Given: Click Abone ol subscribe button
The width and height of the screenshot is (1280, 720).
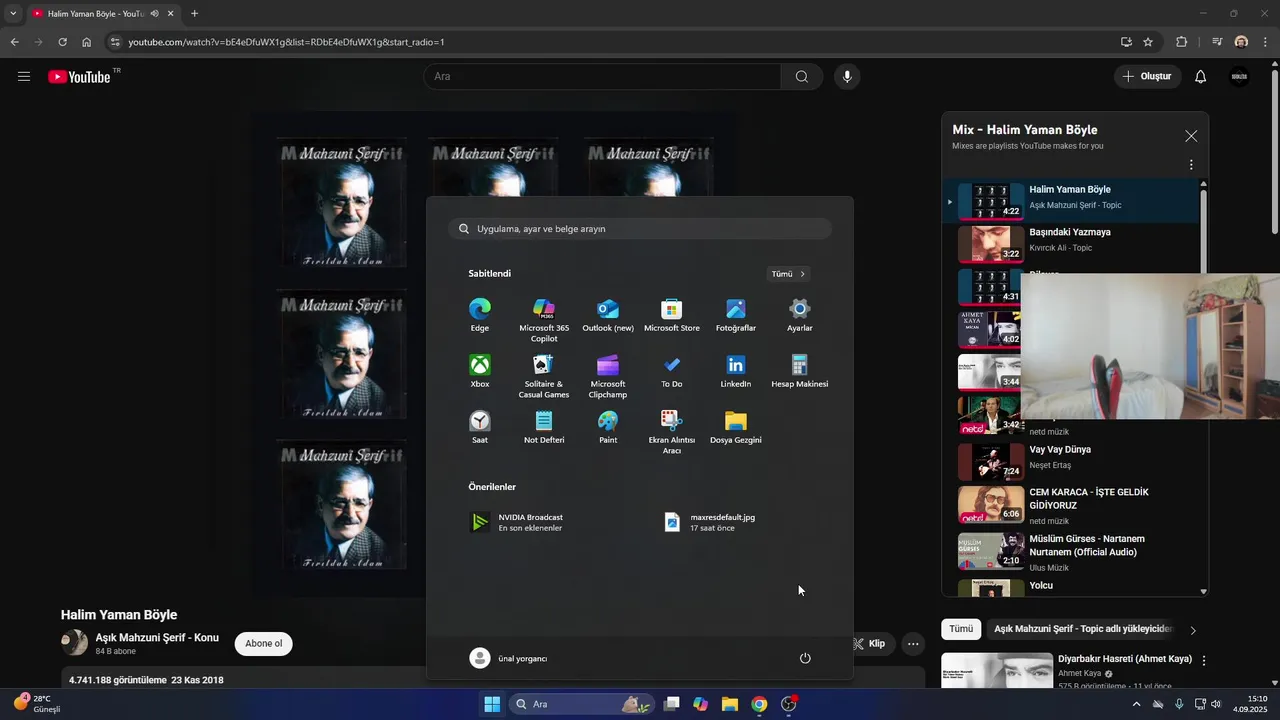Looking at the screenshot, I should (264, 643).
